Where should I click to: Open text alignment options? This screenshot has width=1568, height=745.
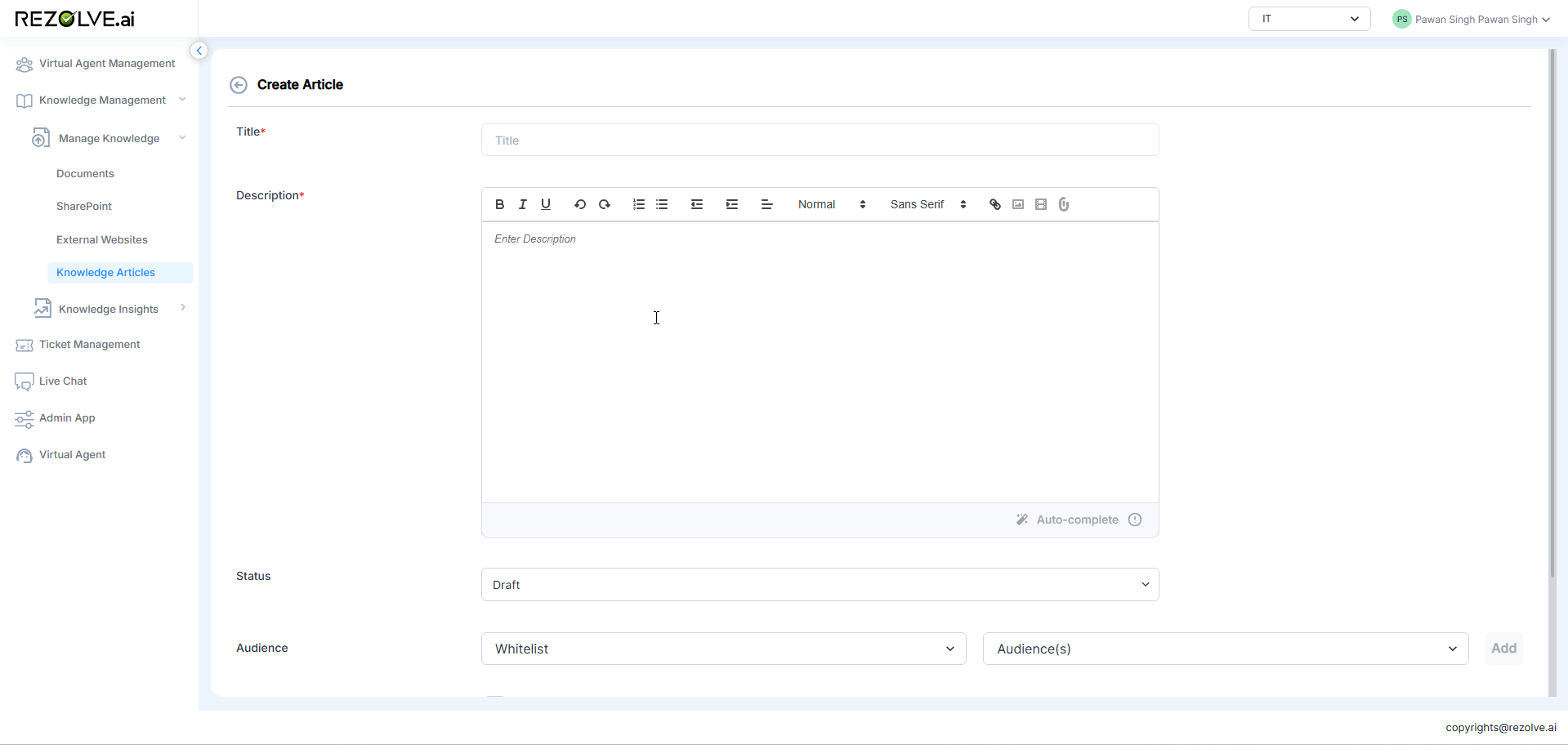pyautogui.click(x=766, y=204)
